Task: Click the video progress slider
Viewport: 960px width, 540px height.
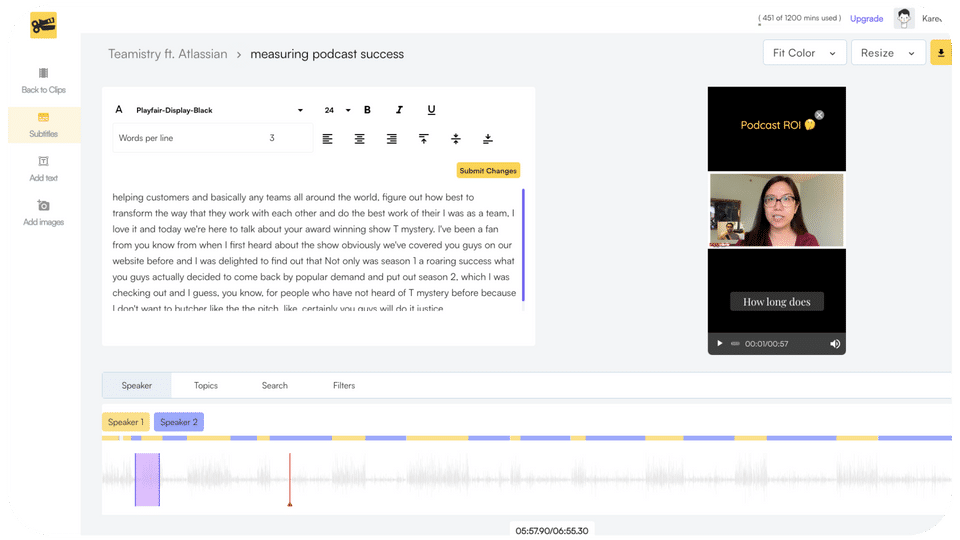Action: click(735, 344)
